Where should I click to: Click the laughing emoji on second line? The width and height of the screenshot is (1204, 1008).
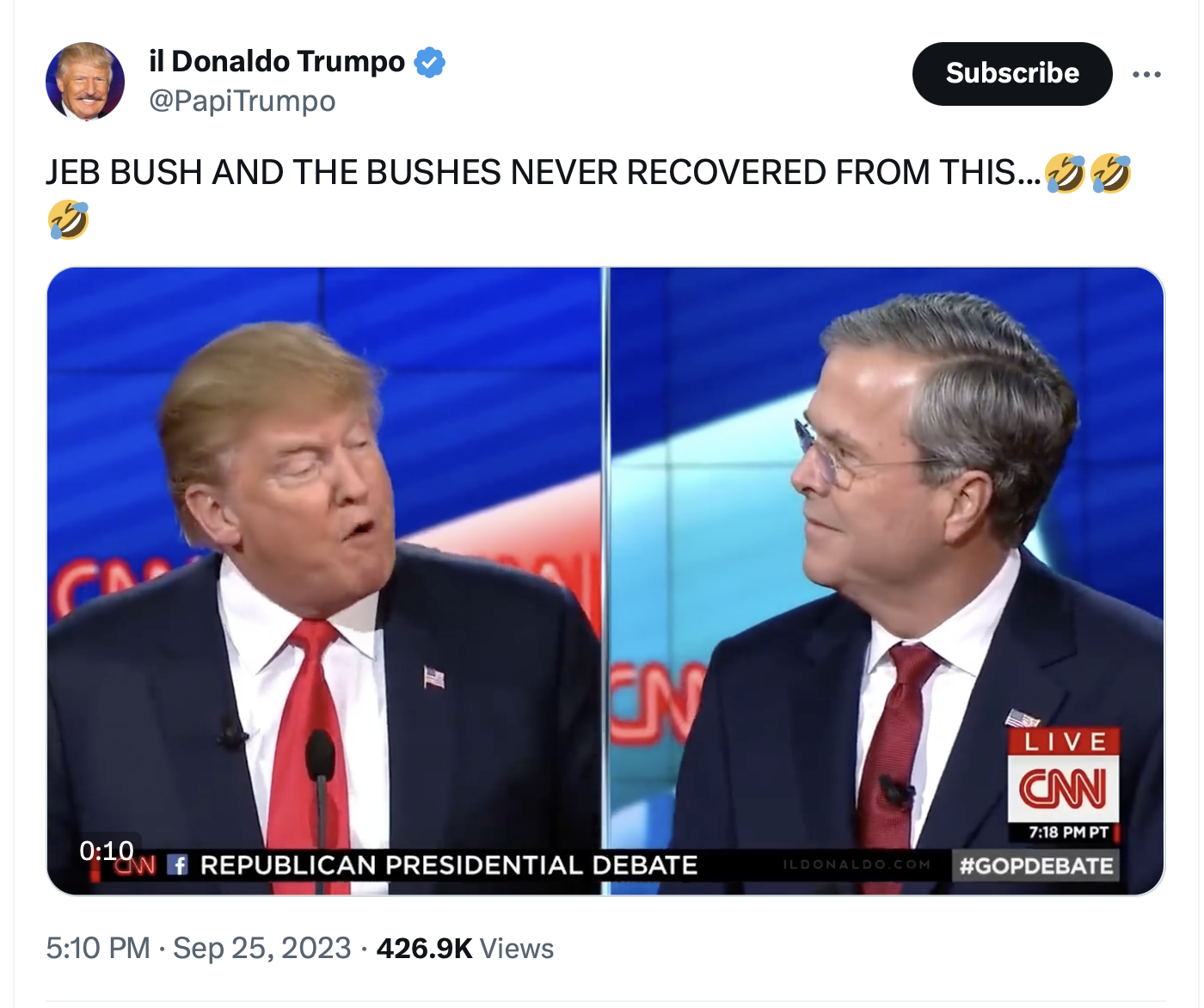click(x=68, y=219)
